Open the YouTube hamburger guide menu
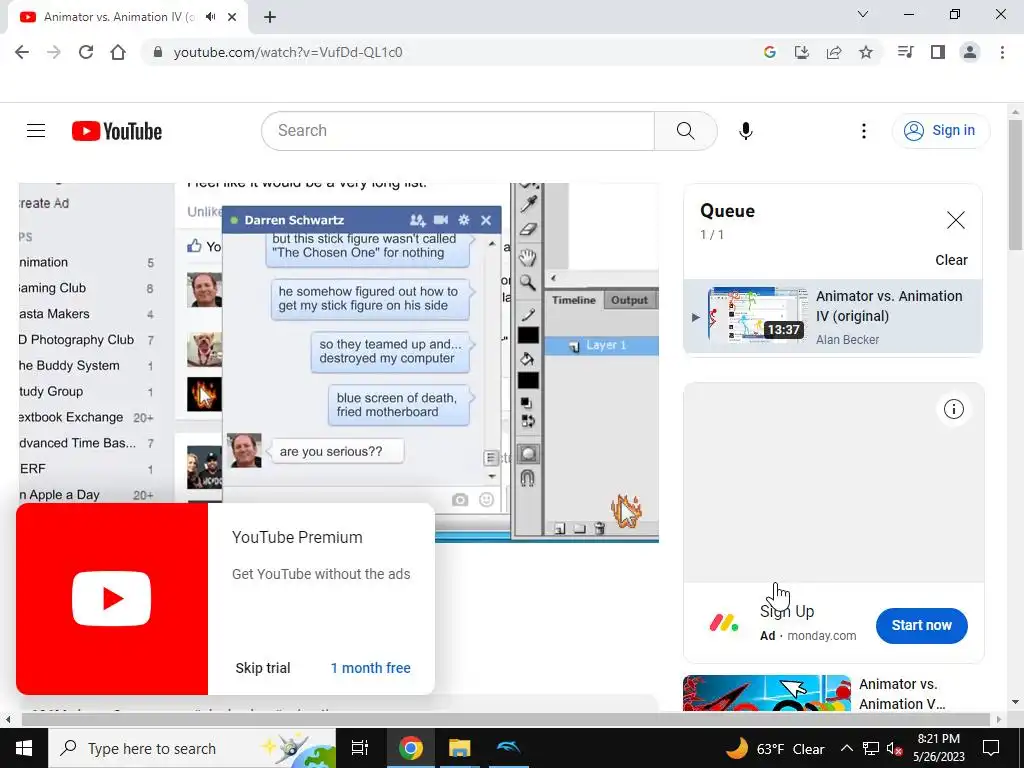The image size is (1024, 768). pos(36,131)
